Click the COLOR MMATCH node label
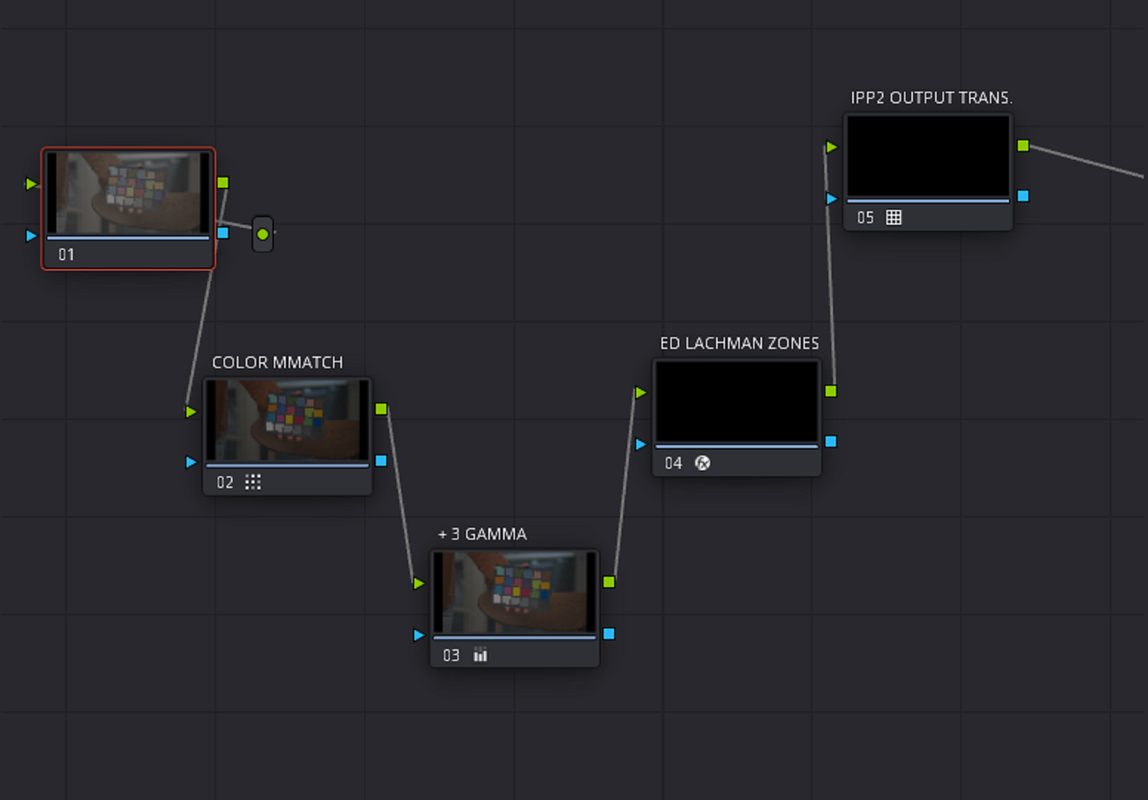The height and width of the screenshot is (800, 1148). 277,362
